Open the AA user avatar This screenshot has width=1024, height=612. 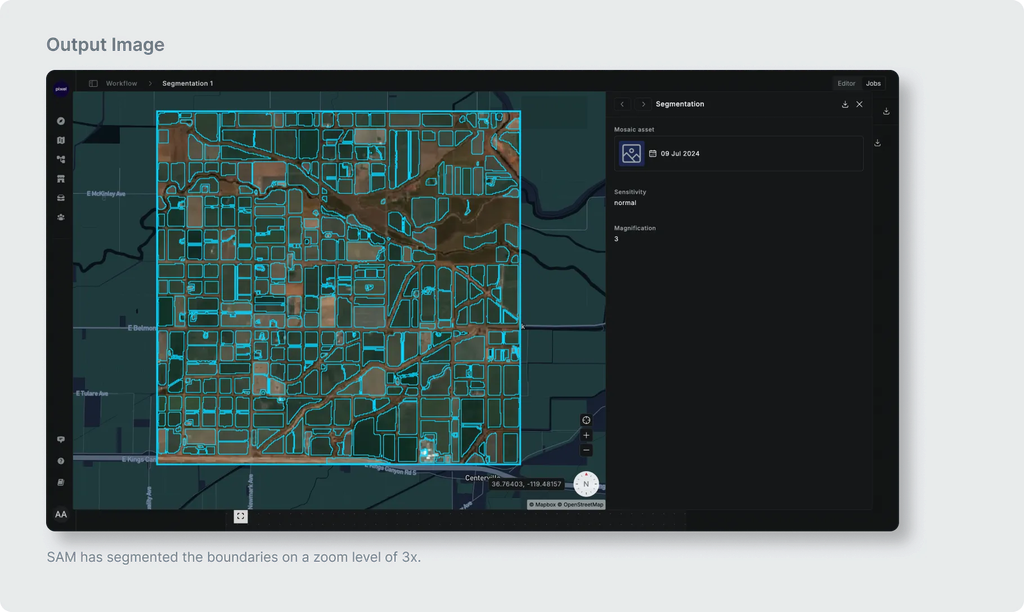pyautogui.click(x=61, y=515)
